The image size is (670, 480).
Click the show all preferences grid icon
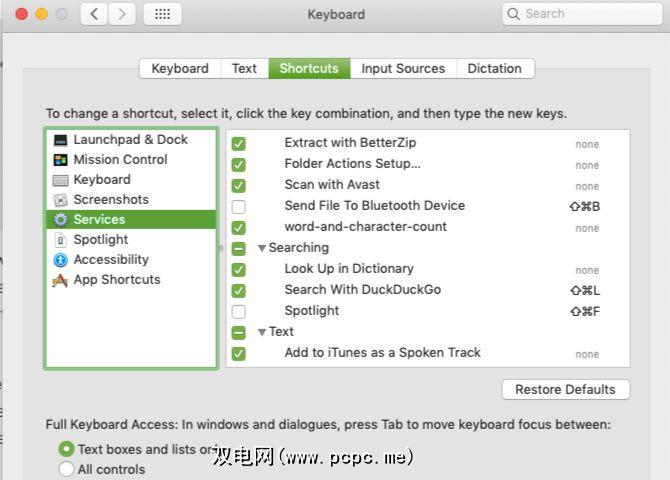[x=162, y=14]
